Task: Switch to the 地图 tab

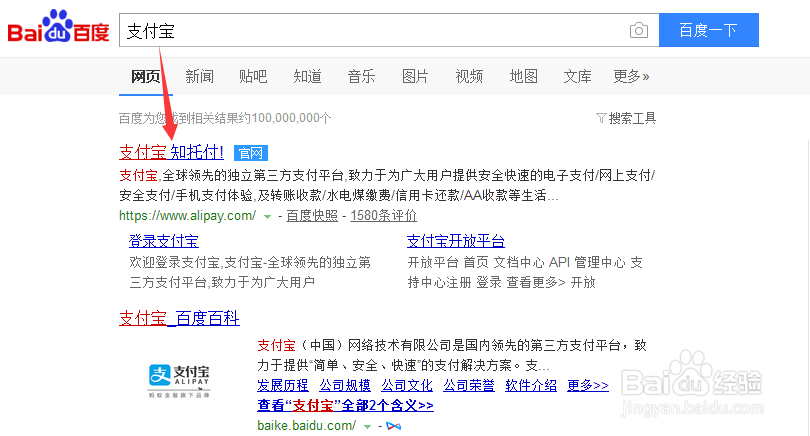Action: point(523,76)
